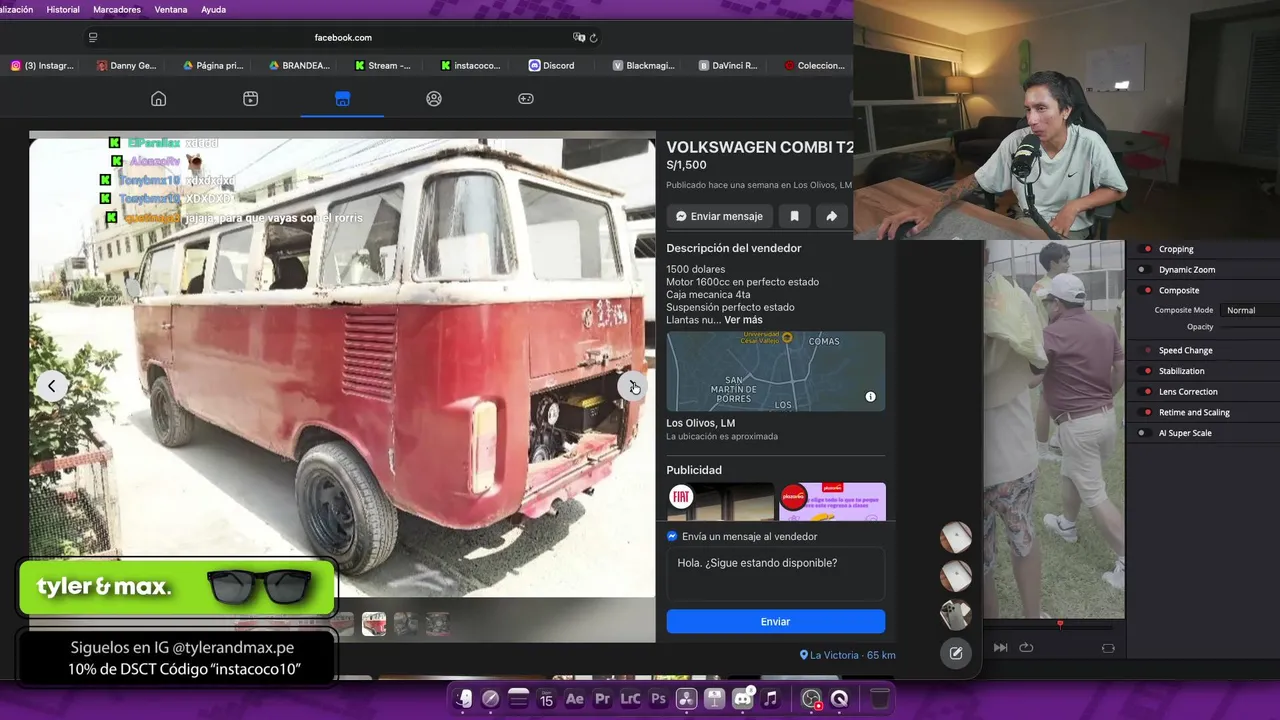Open the Marcadores menu
1280x720 pixels.
pos(117,9)
